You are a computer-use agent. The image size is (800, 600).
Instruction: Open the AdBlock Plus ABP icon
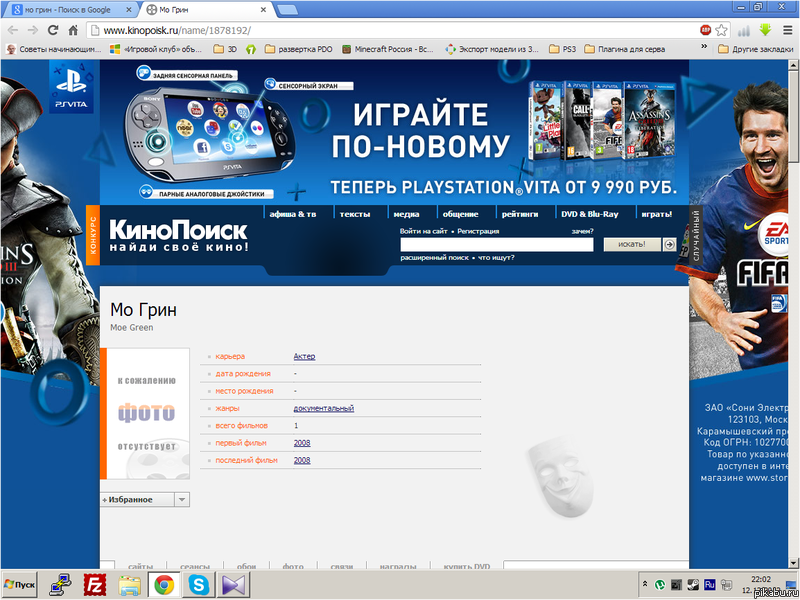coord(705,30)
